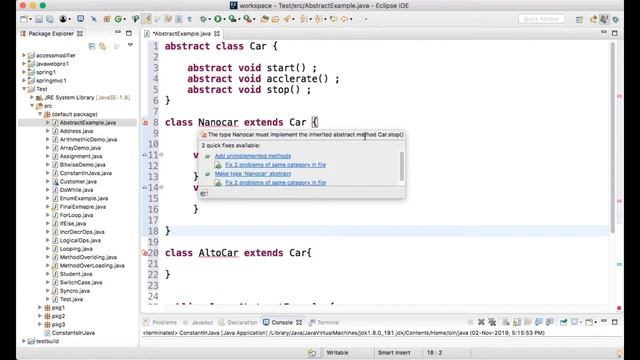Click 'Smart Insert' in the status bar
The image size is (640, 360).
pyautogui.click(x=394, y=353)
